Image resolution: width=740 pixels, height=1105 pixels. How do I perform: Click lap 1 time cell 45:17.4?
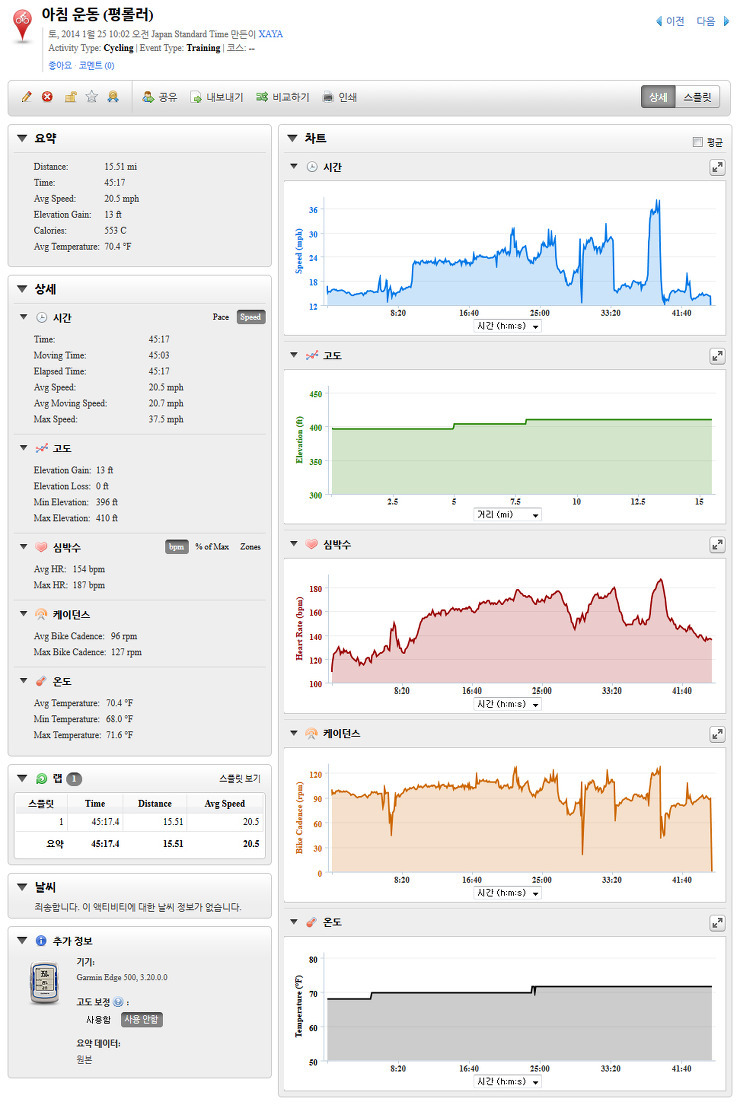pyautogui.click(x=105, y=822)
